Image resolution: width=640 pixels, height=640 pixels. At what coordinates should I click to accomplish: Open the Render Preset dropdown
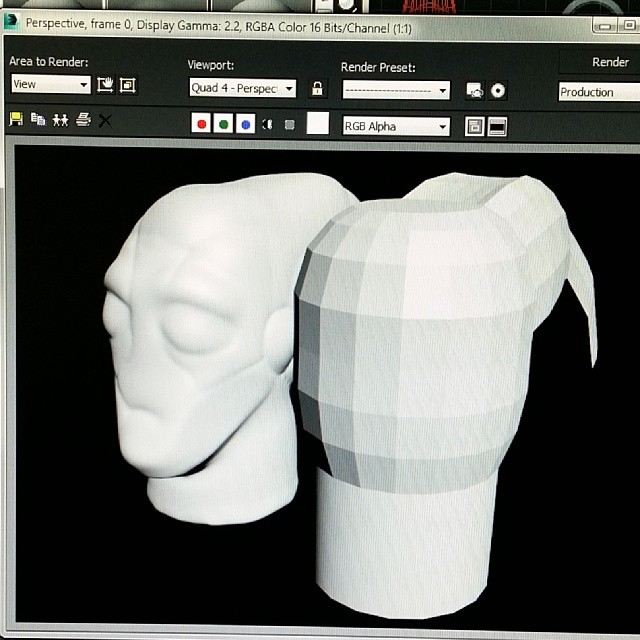(x=396, y=90)
